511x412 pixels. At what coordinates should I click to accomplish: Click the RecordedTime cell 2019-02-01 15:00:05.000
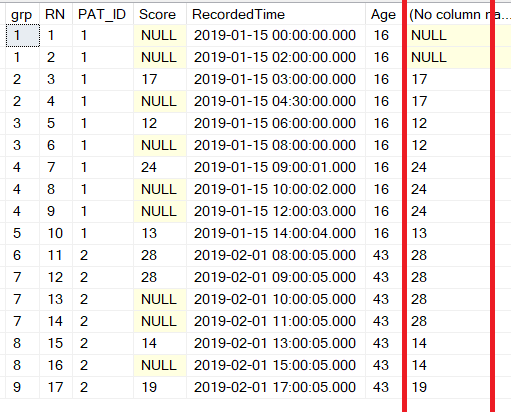point(276,365)
